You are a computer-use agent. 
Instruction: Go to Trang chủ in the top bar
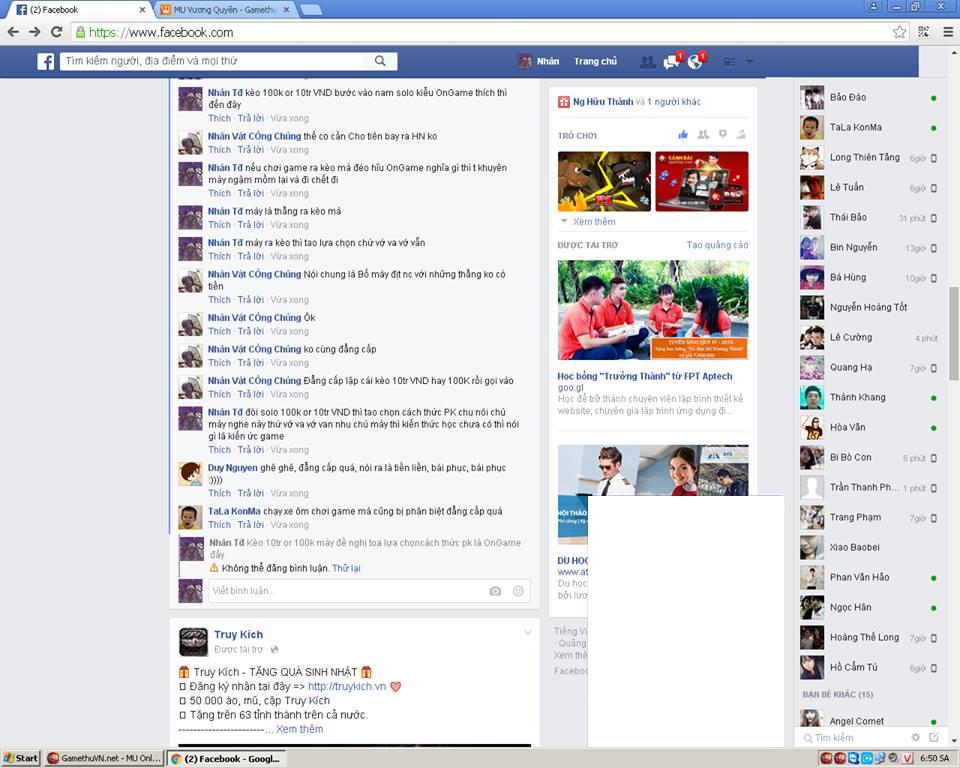[x=595, y=62]
